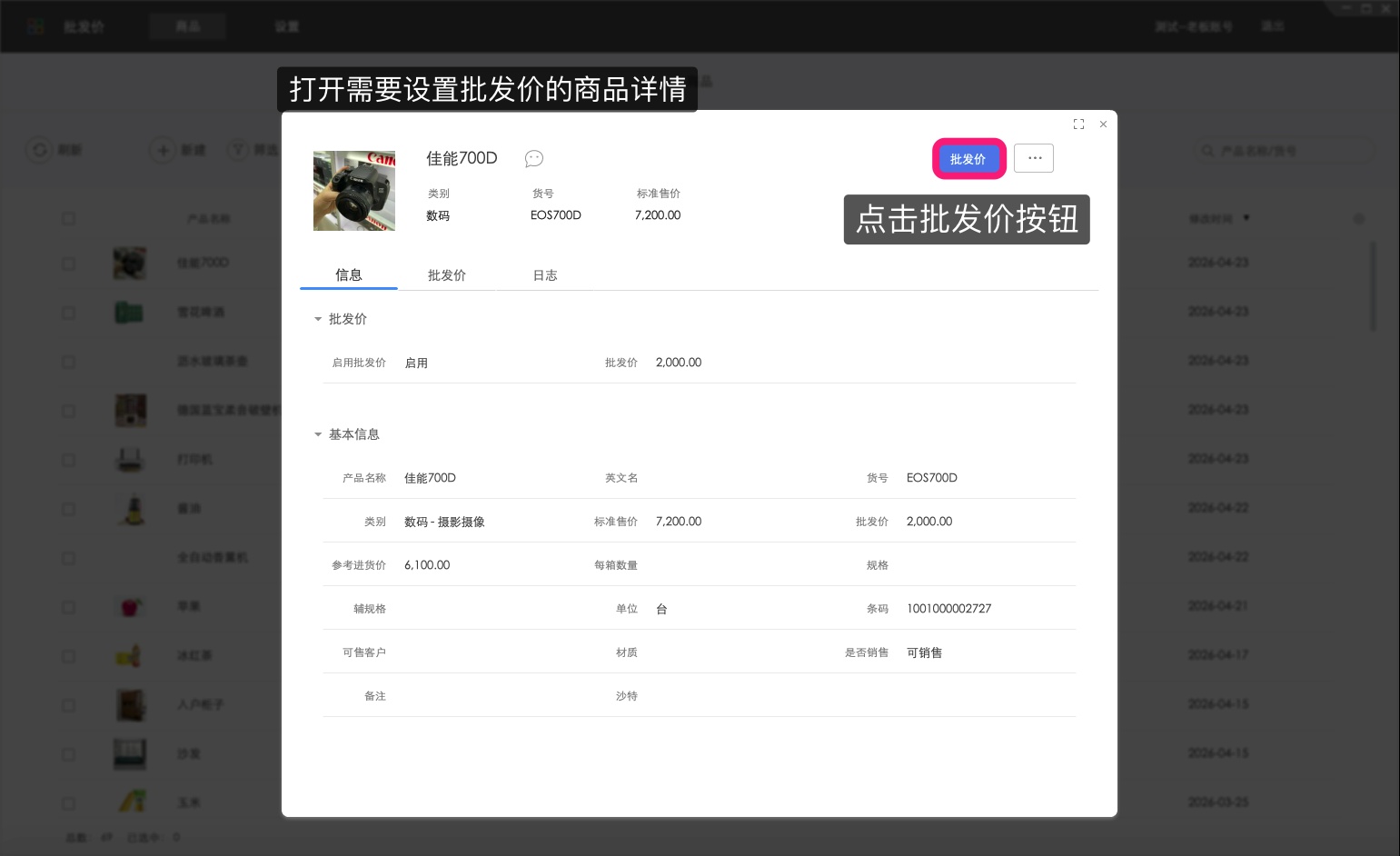The height and width of the screenshot is (856, 1400).
Task: Click the 入户柜子 product thumbnail
Action: tap(130, 705)
